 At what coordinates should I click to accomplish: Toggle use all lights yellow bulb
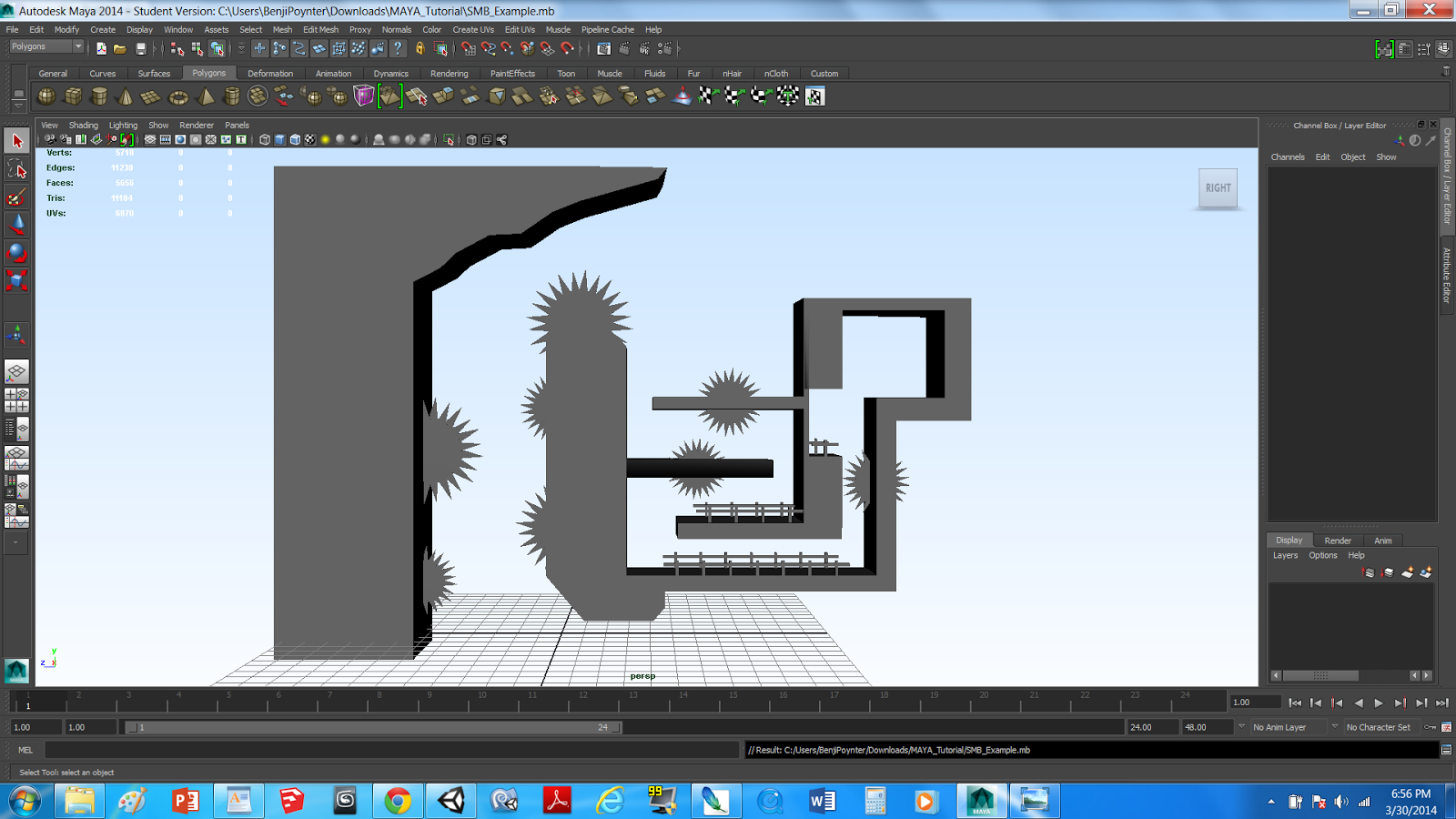click(x=325, y=139)
